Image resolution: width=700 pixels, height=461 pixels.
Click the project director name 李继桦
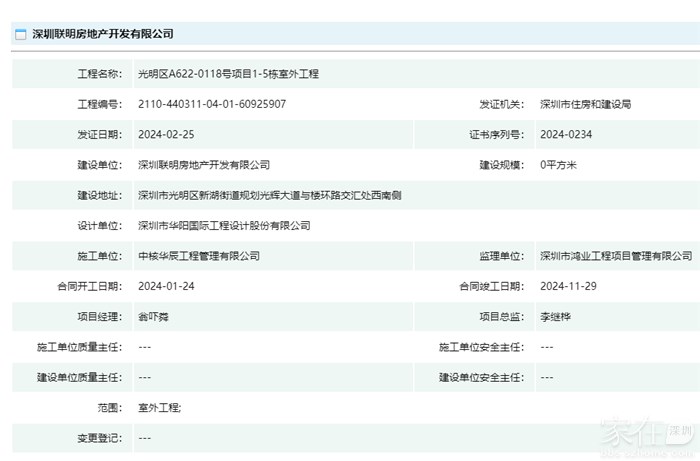click(x=555, y=317)
